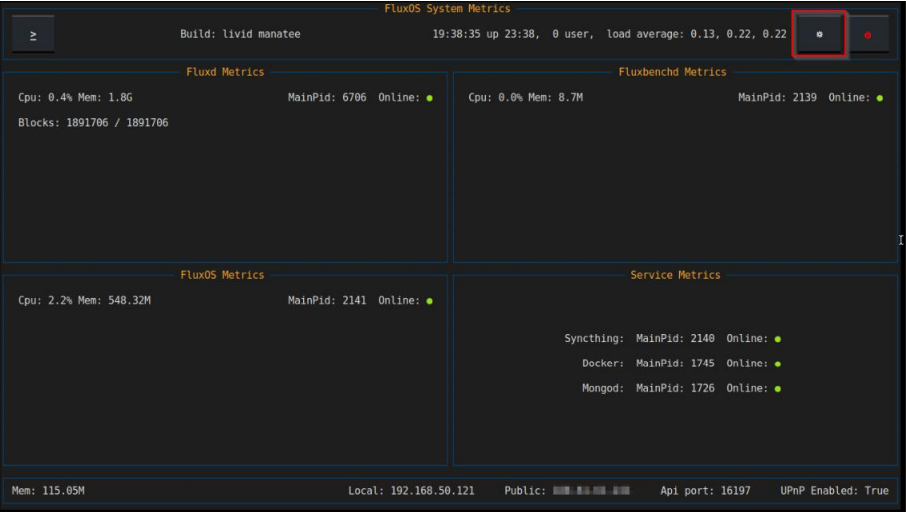Select the Fluxd Metrics panel title
This screenshot has width=906, height=512.
(x=225, y=72)
